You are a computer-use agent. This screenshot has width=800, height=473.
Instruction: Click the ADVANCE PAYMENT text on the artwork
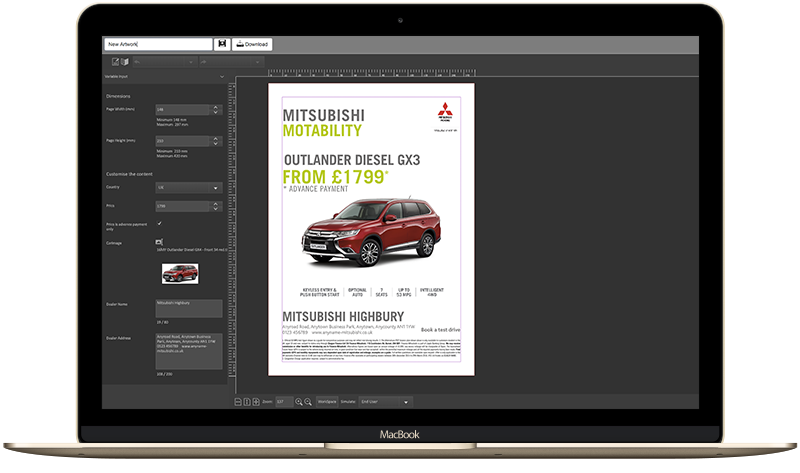[318, 189]
